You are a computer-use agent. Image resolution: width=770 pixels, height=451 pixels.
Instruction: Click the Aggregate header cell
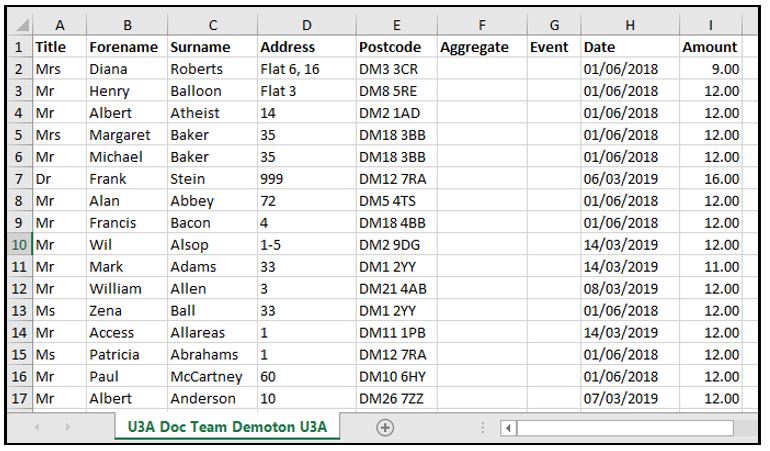(x=480, y=47)
